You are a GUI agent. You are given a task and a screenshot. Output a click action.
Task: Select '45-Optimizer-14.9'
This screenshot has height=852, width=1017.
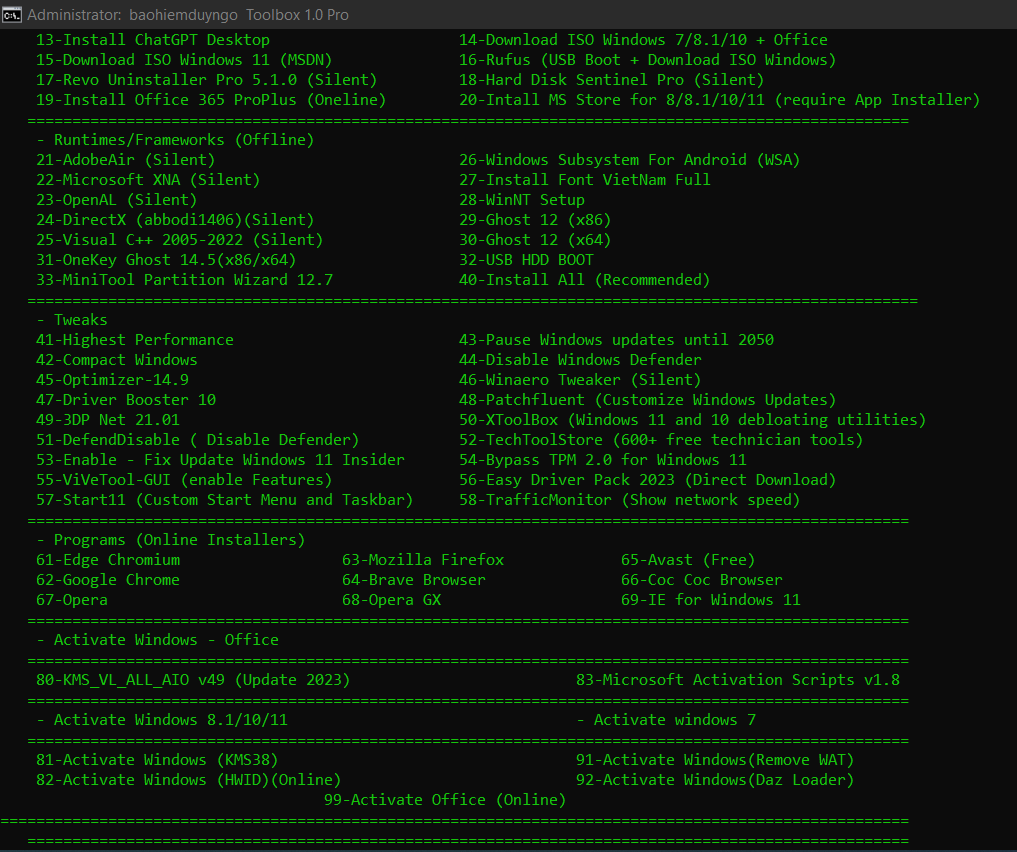[x=112, y=380]
